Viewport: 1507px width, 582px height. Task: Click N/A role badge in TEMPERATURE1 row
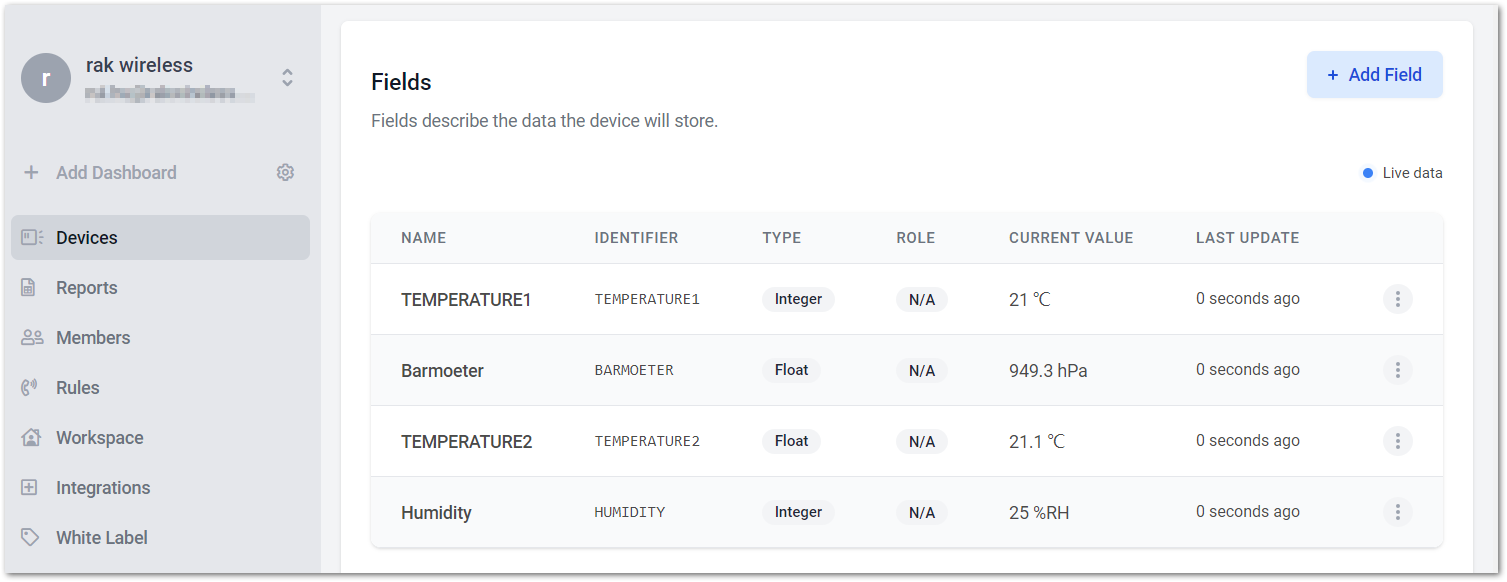[x=922, y=299]
